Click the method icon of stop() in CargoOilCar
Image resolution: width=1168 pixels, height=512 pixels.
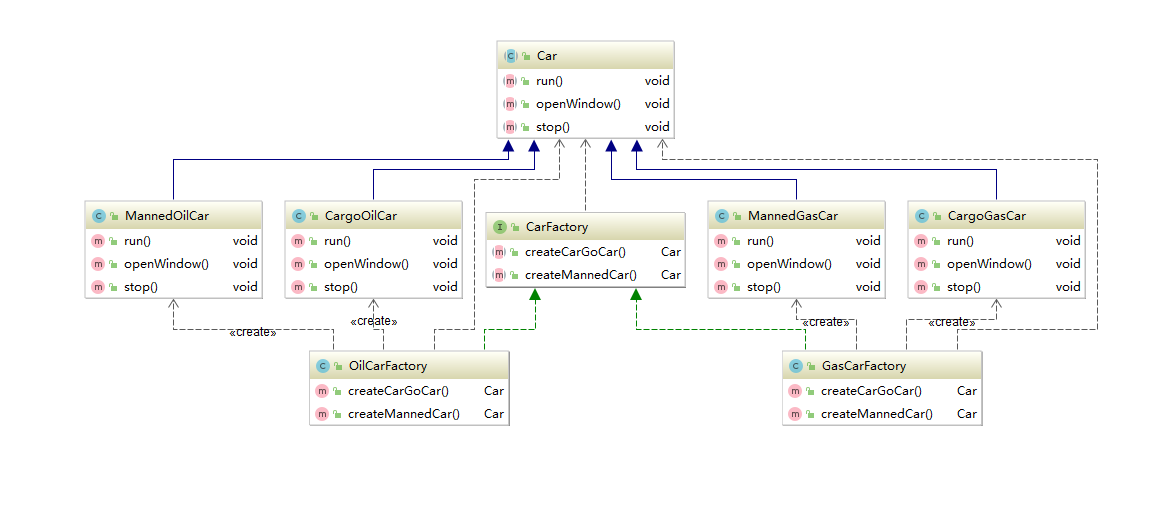298,287
